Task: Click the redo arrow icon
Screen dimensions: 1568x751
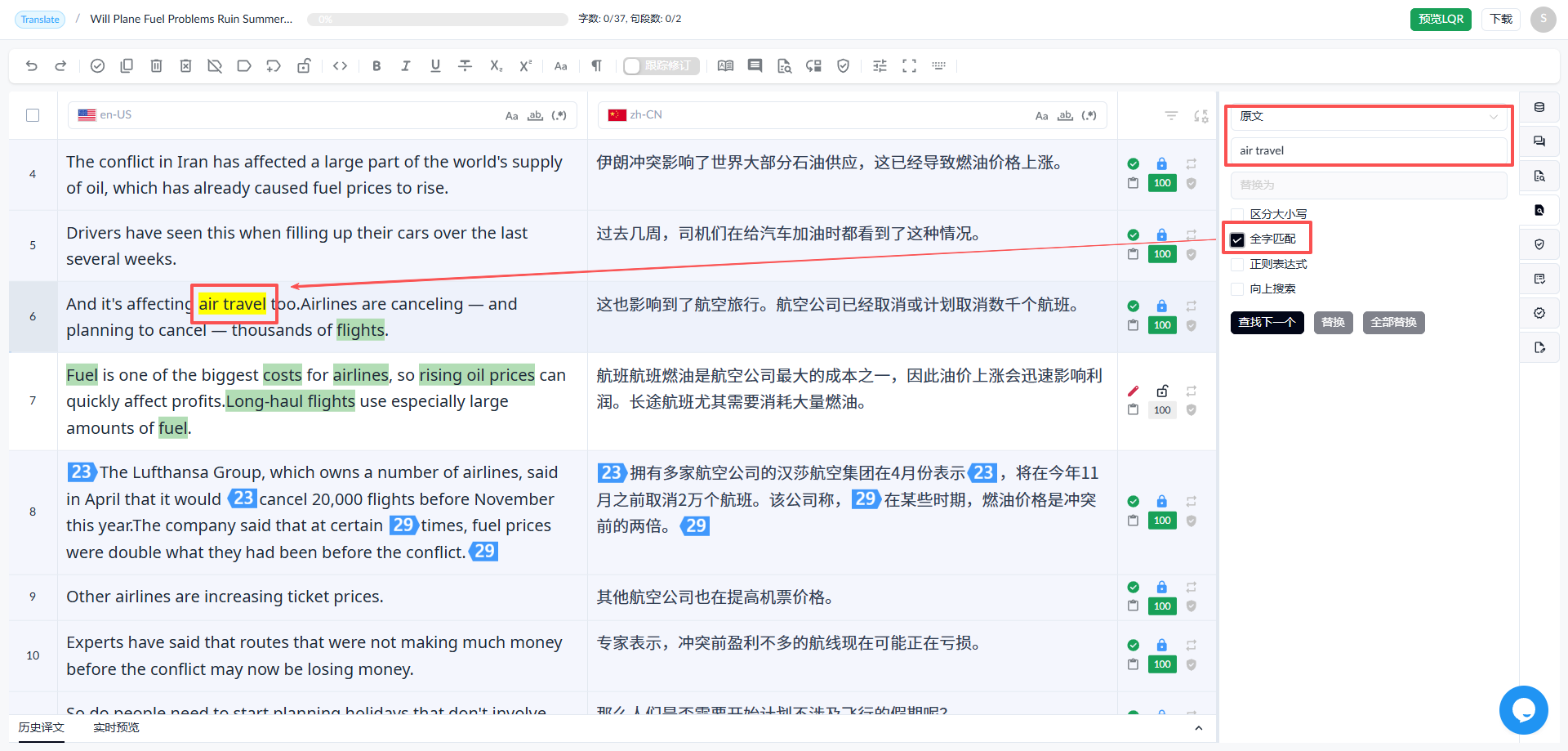Action: point(60,66)
